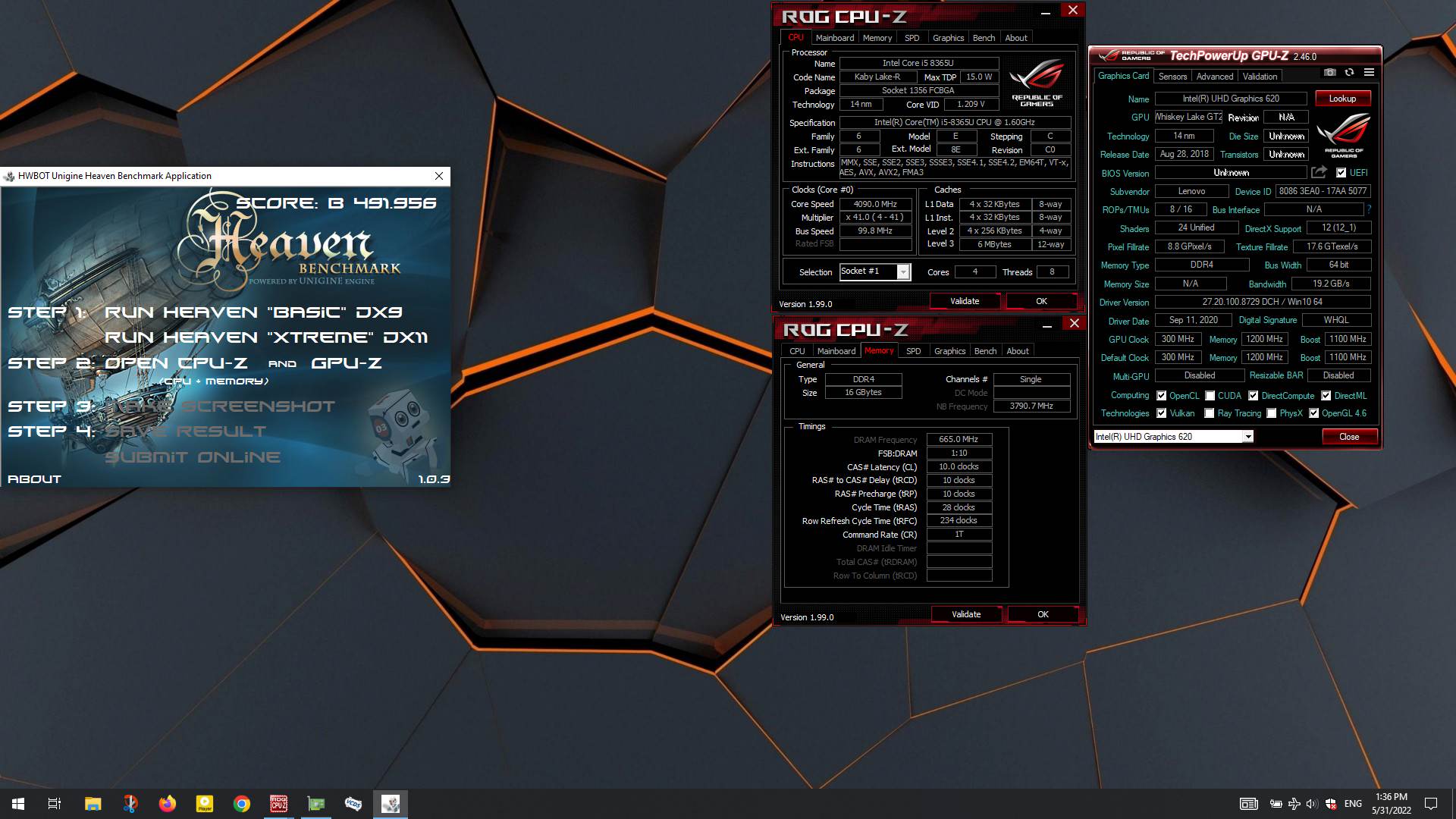The width and height of the screenshot is (1456, 819).
Task: Refresh GPU-Z data with the refresh icon
Action: coord(1349,73)
